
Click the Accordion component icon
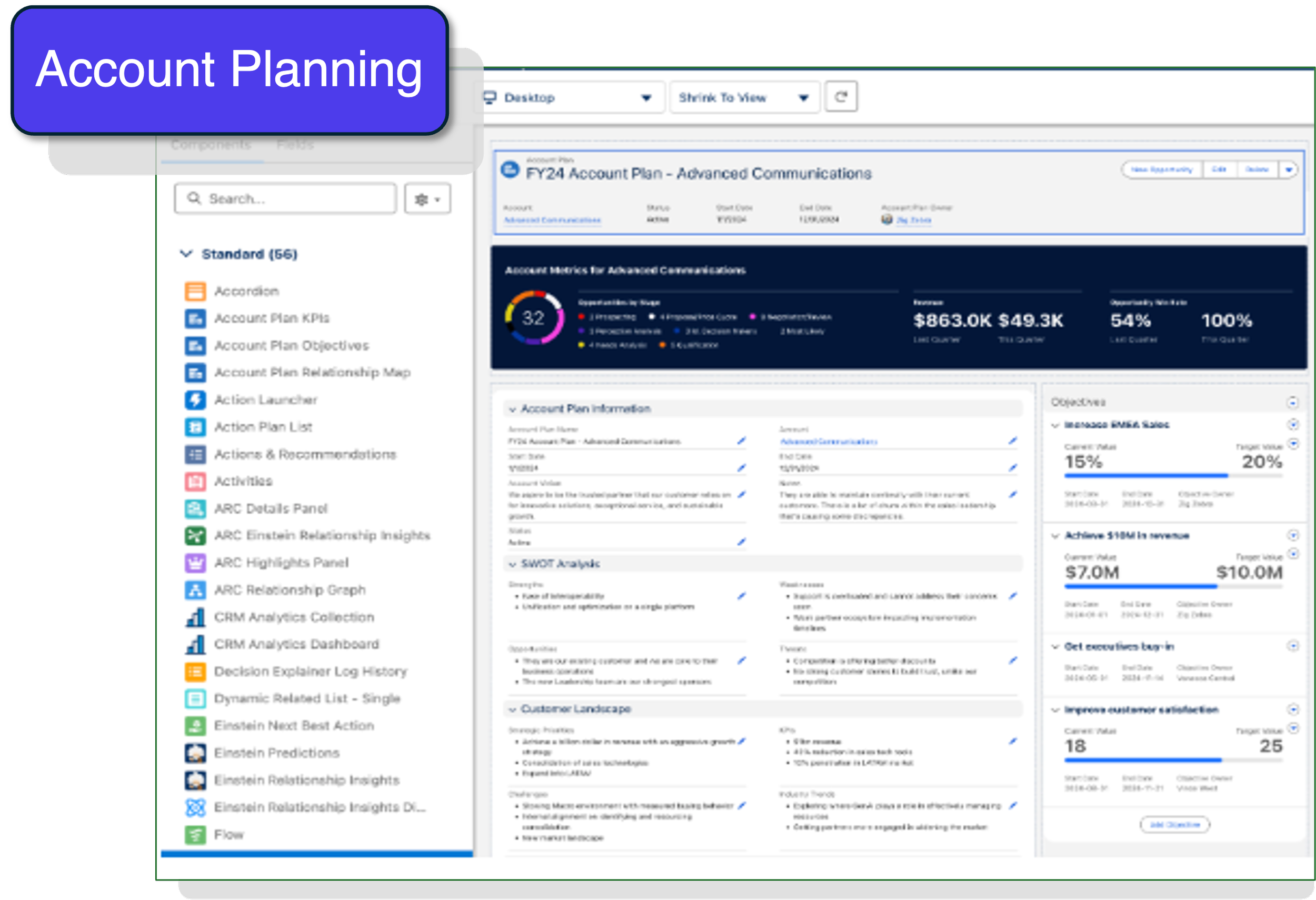click(x=195, y=292)
